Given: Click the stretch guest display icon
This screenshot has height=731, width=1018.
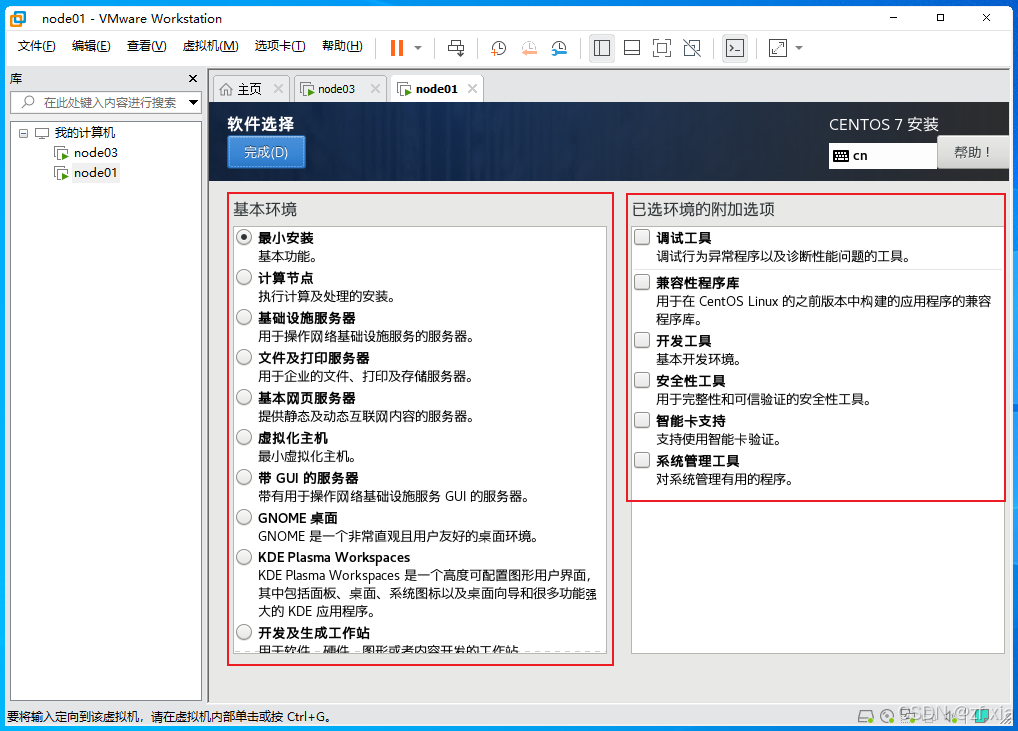Looking at the screenshot, I should [778, 48].
